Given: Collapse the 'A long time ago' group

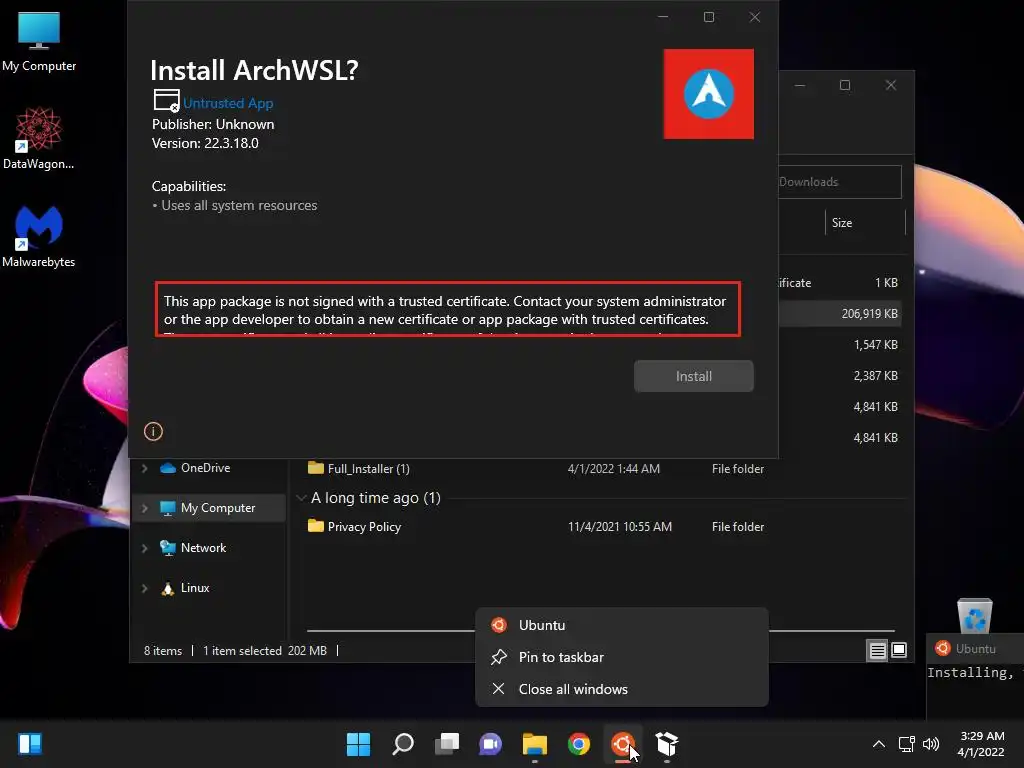Looking at the screenshot, I should pos(301,498).
